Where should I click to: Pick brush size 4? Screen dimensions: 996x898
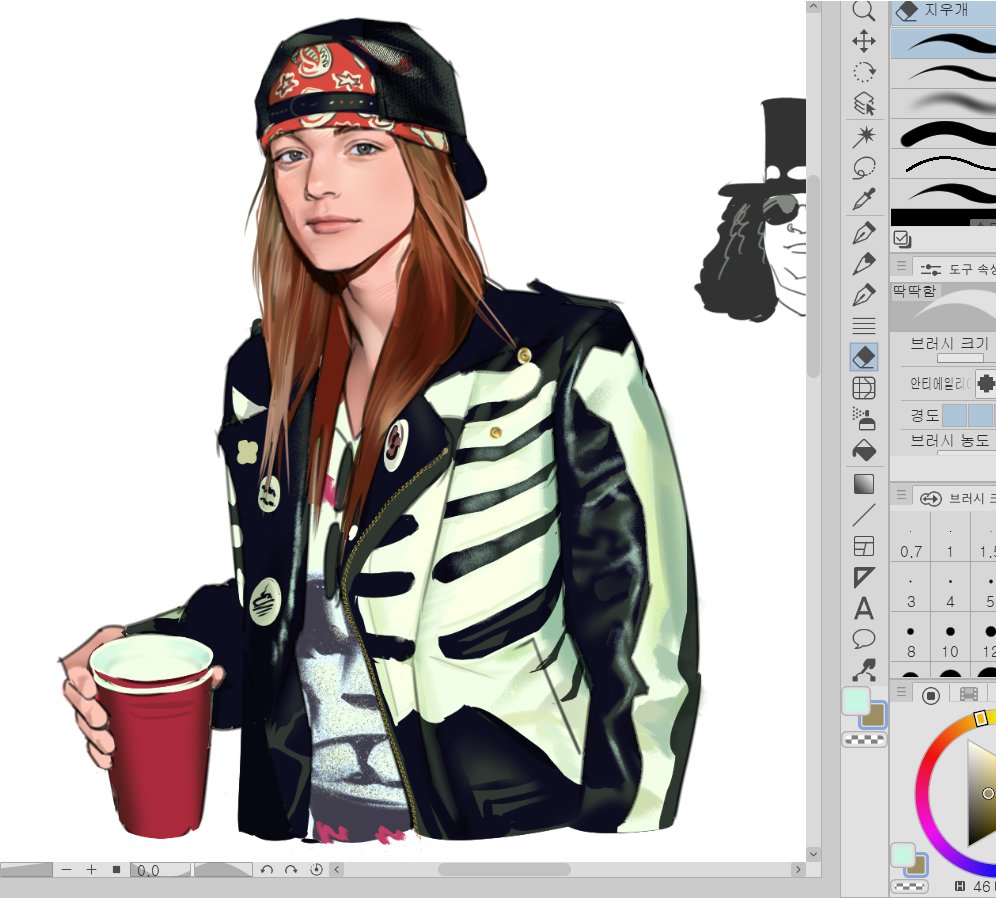[950, 587]
